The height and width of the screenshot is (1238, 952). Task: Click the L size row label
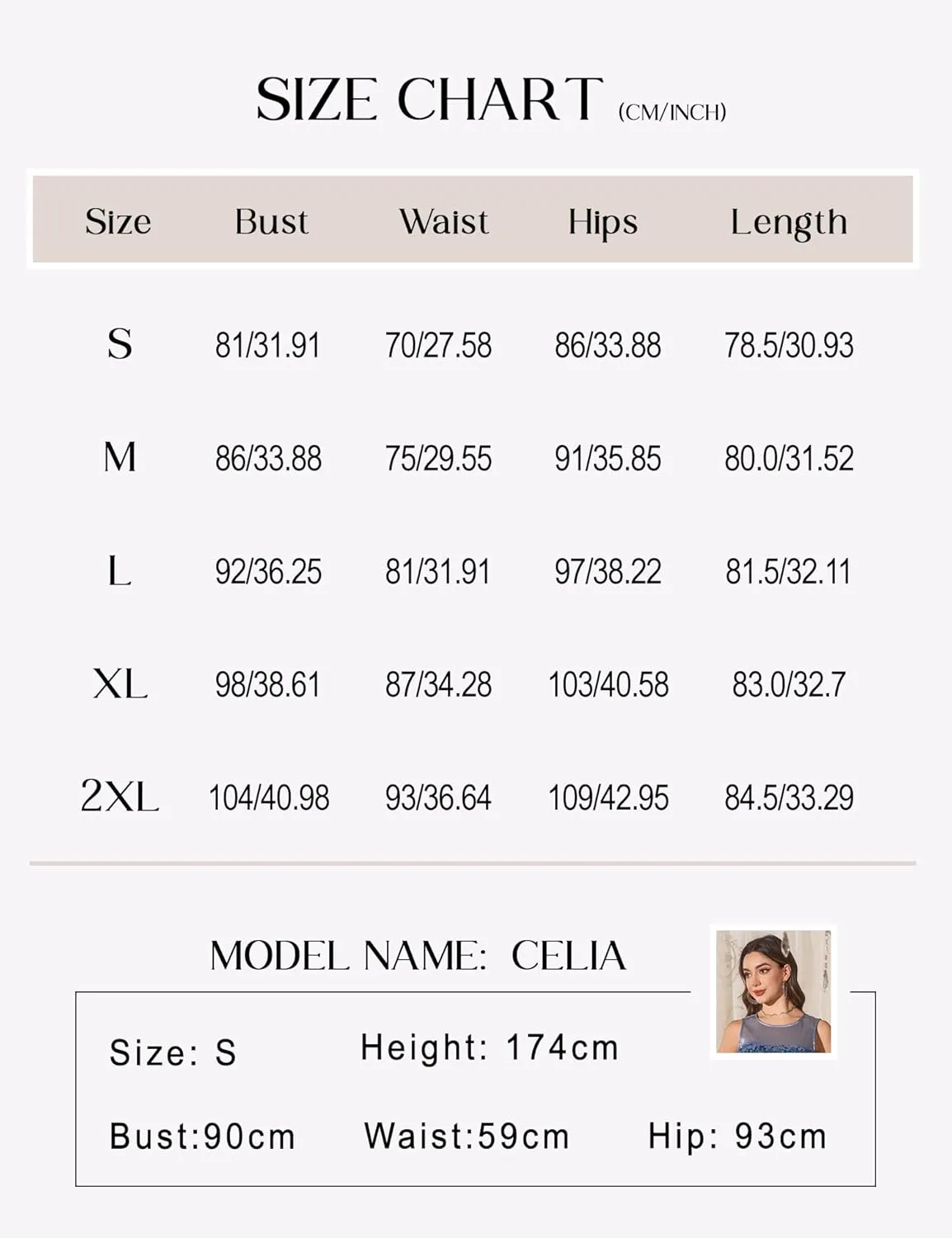coord(120,570)
